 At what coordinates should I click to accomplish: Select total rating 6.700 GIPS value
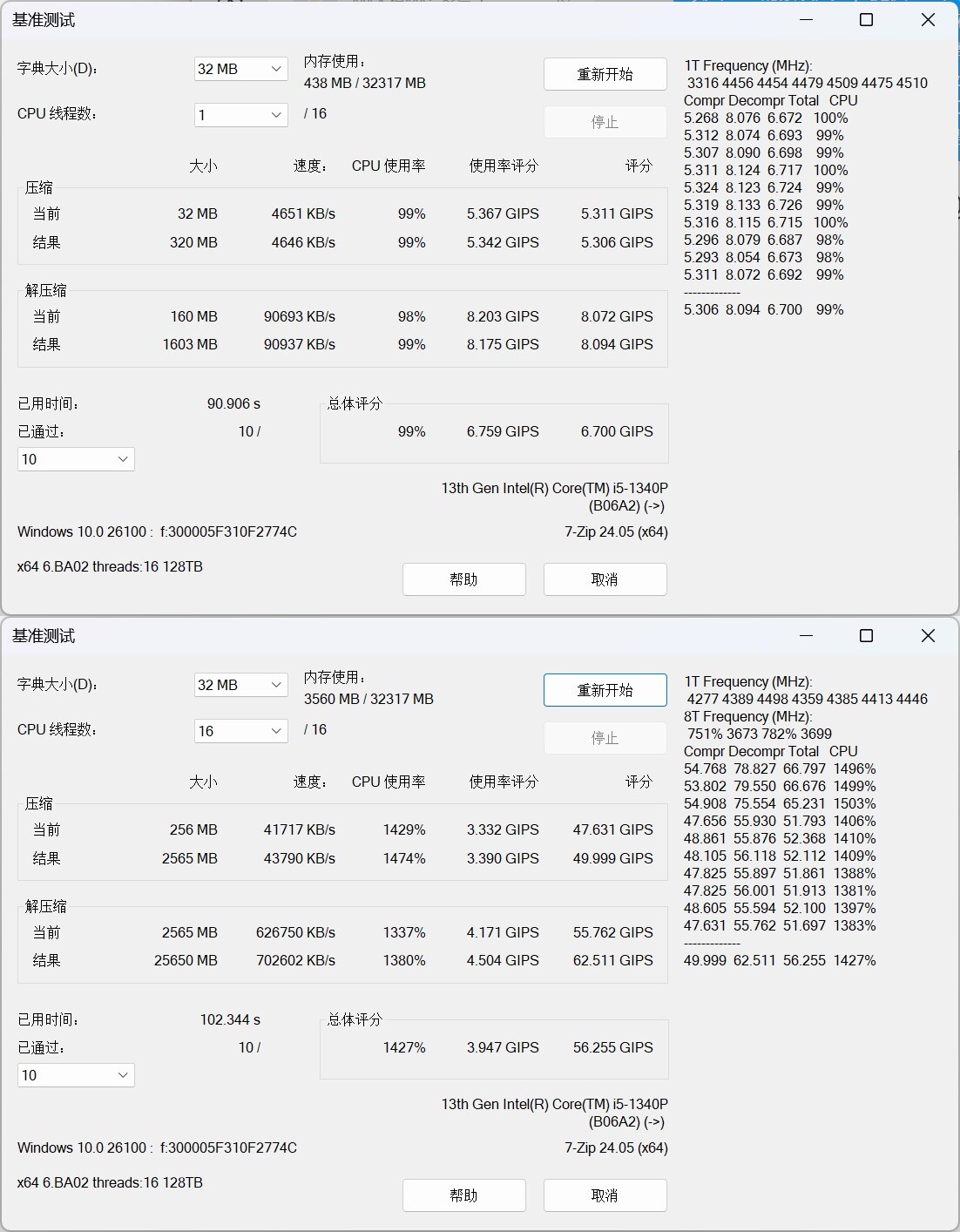coord(617,431)
